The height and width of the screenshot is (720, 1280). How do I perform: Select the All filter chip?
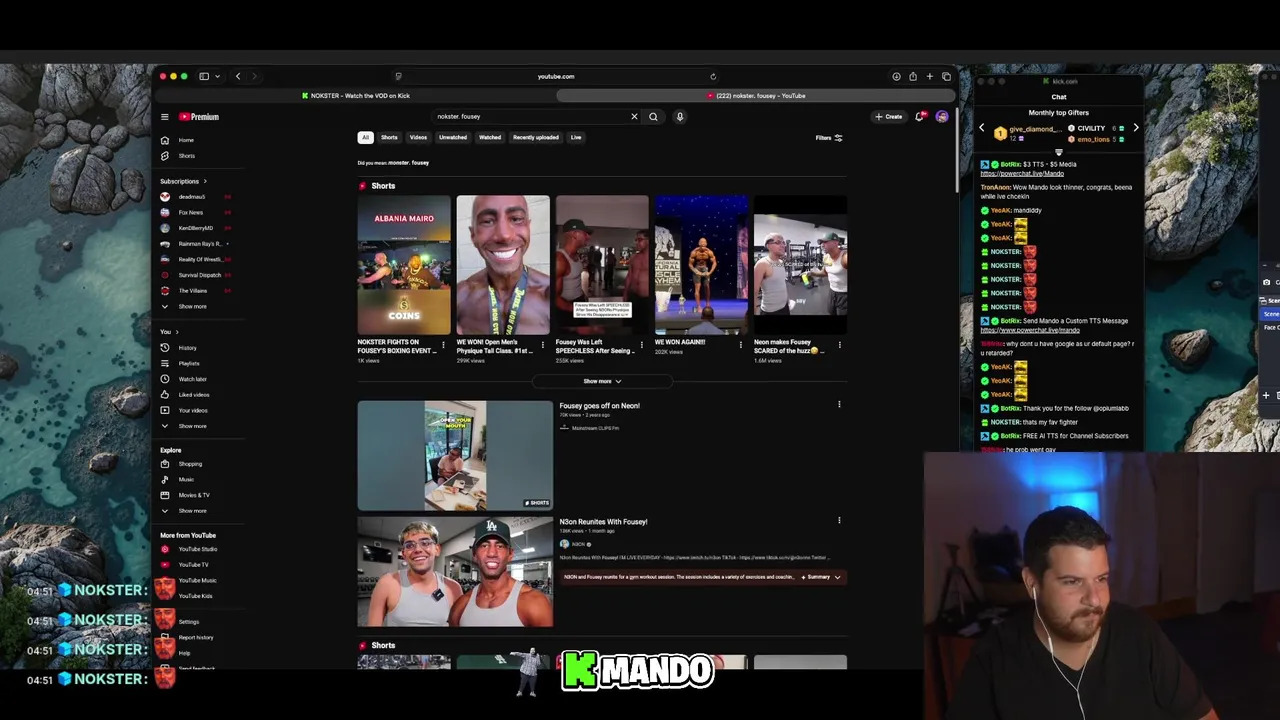366,138
